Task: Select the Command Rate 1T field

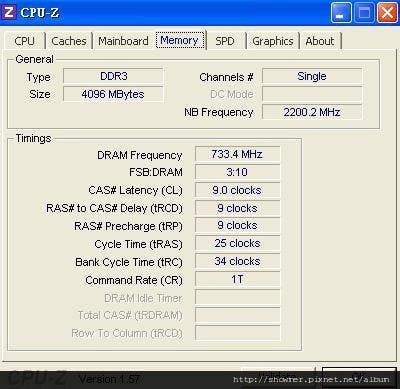Action: [237, 279]
